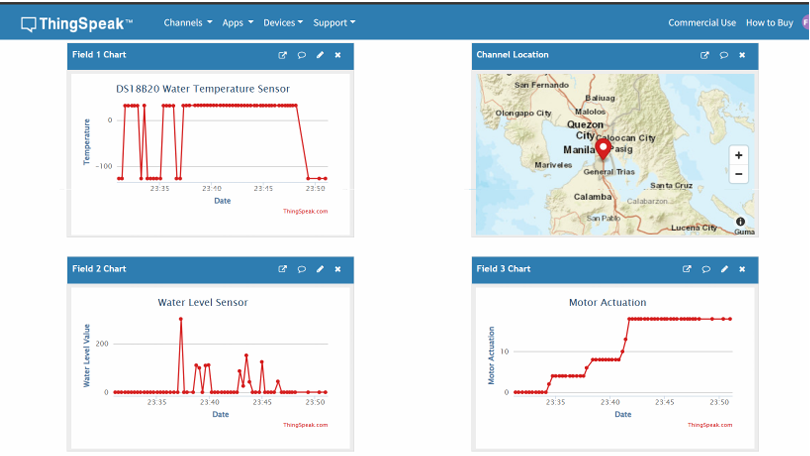Click the map info attribution icon

(x=740, y=222)
